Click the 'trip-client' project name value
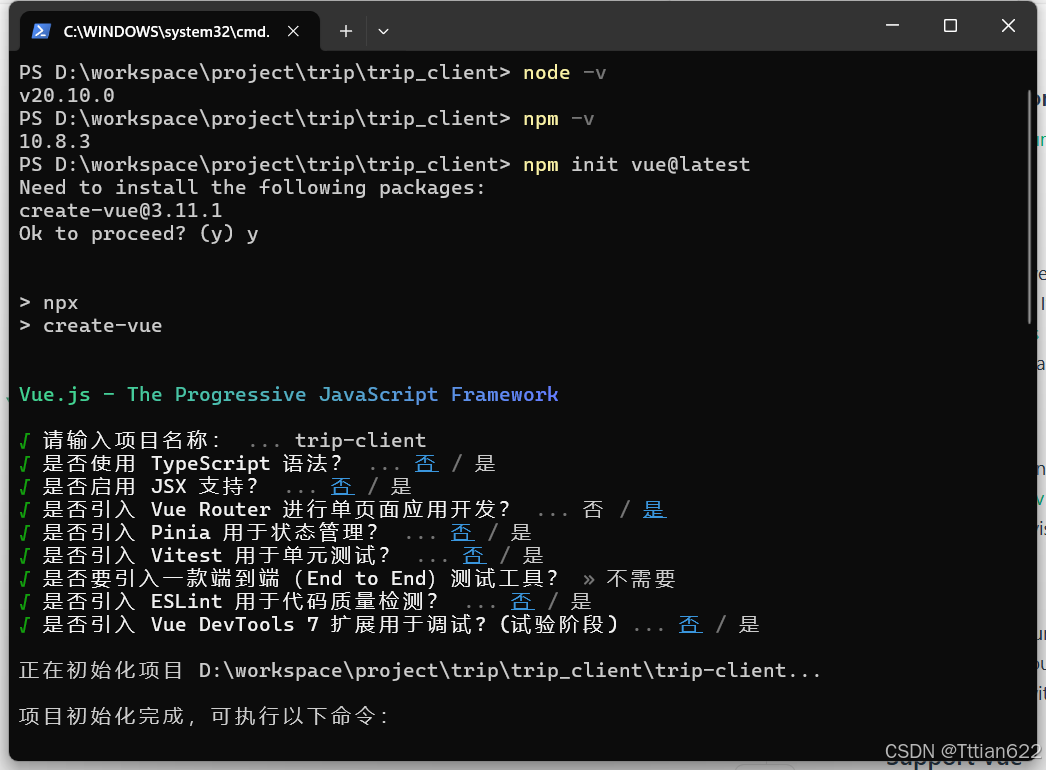 click(x=360, y=440)
